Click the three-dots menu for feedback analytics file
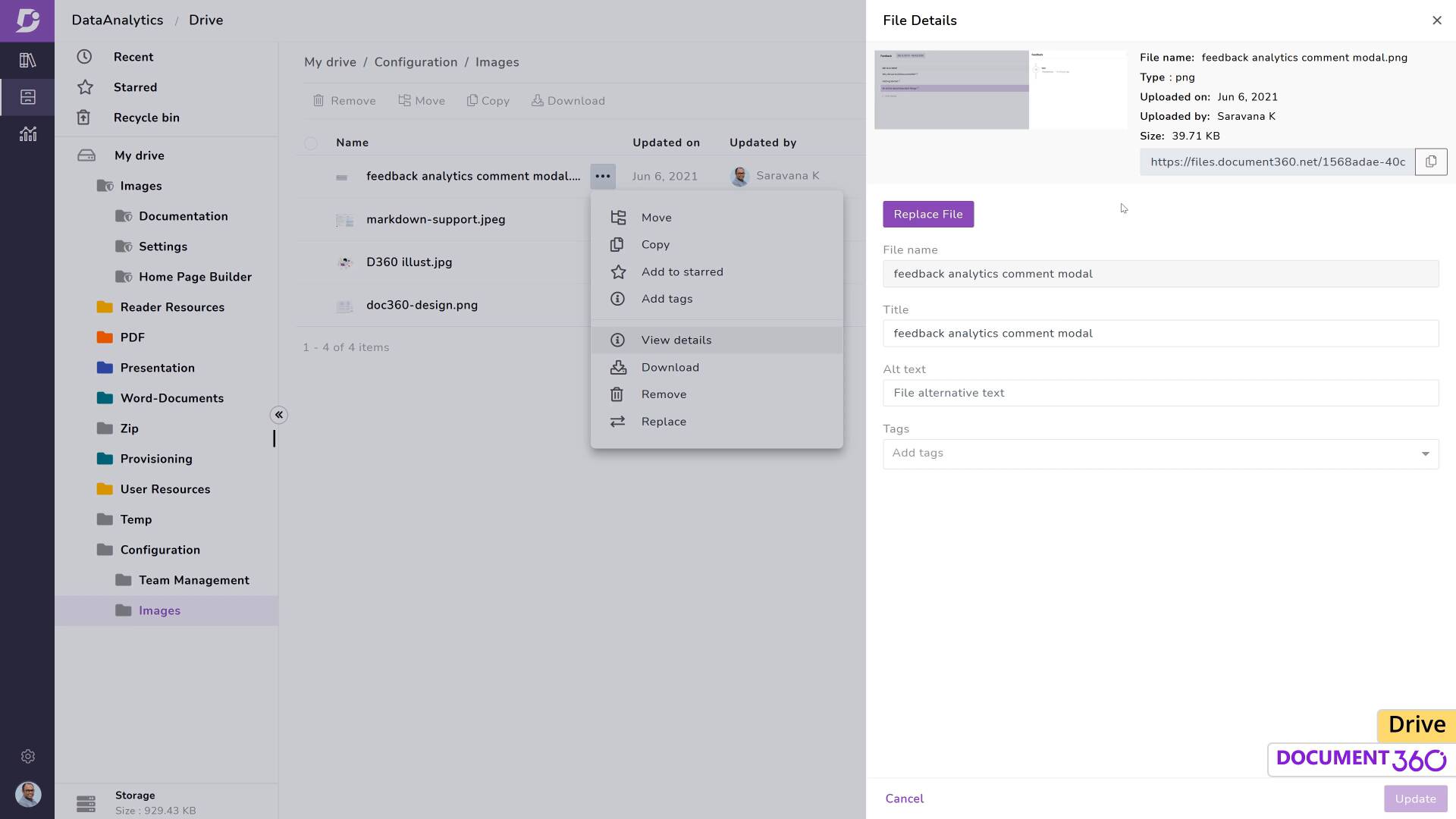The image size is (1456, 819). 602,176
